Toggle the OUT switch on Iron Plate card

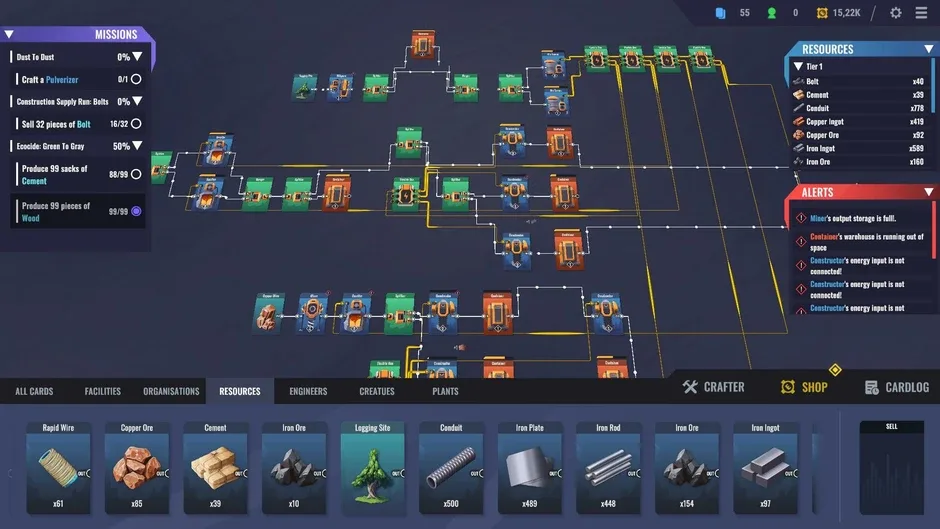pyautogui.click(x=556, y=473)
